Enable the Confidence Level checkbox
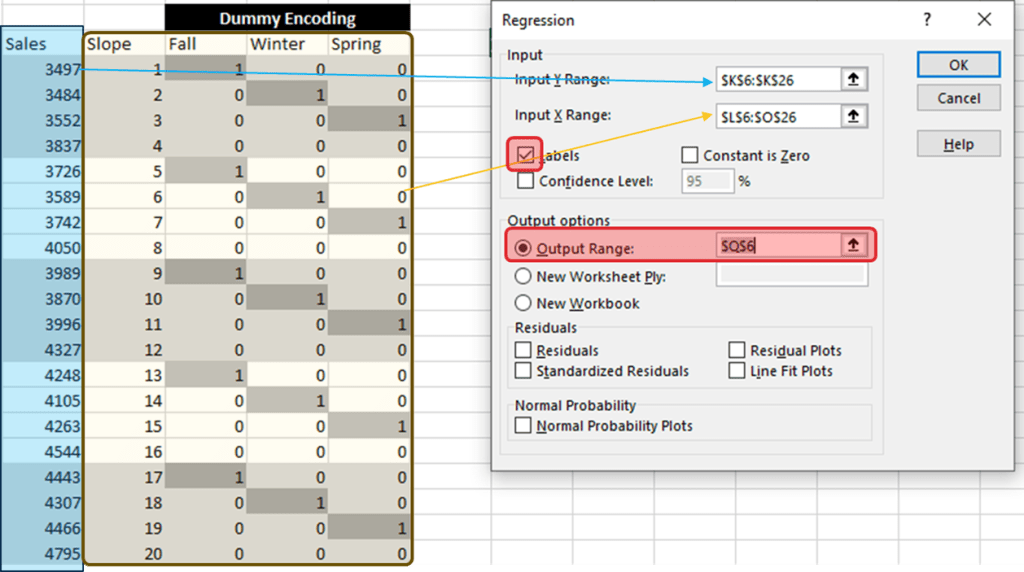This screenshot has height=572, width=1024. (x=525, y=181)
